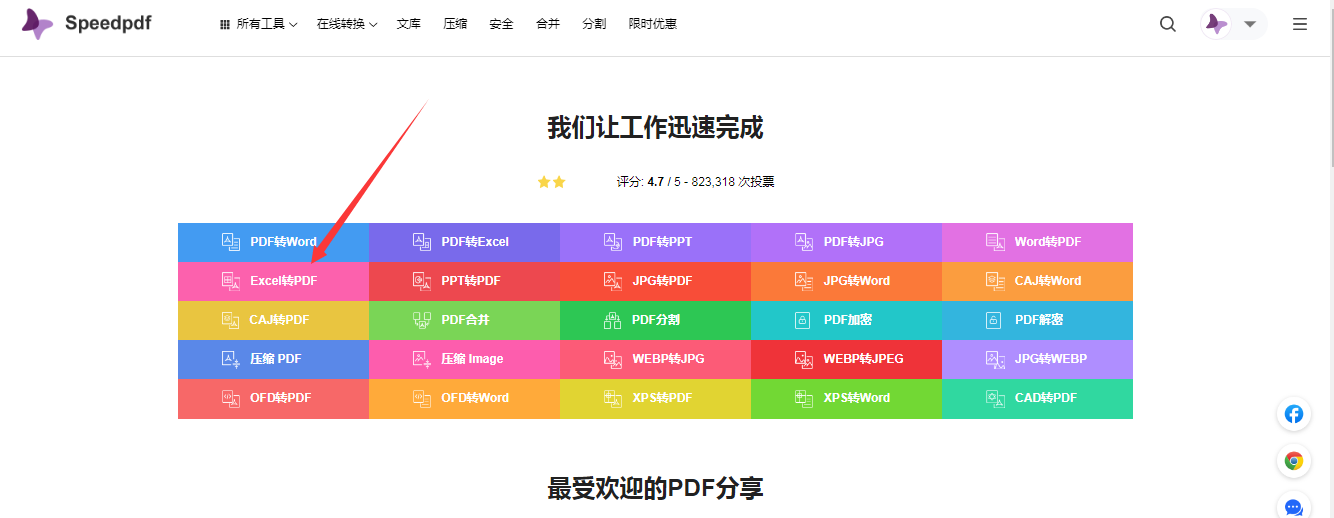Open the OFD转Word tool
The width and height of the screenshot is (1334, 518).
(464, 398)
